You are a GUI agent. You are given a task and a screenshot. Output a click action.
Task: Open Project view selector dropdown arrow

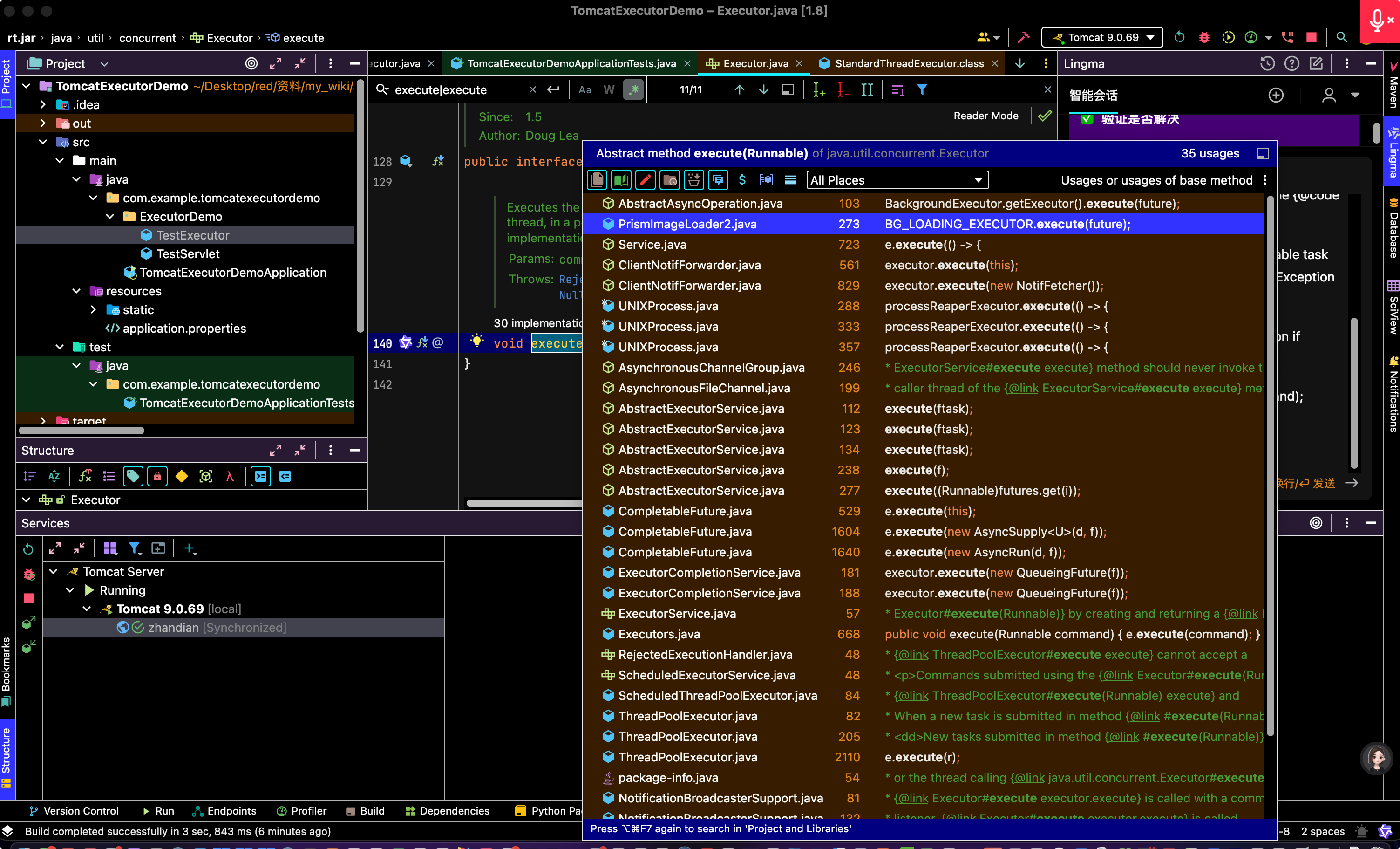104,64
